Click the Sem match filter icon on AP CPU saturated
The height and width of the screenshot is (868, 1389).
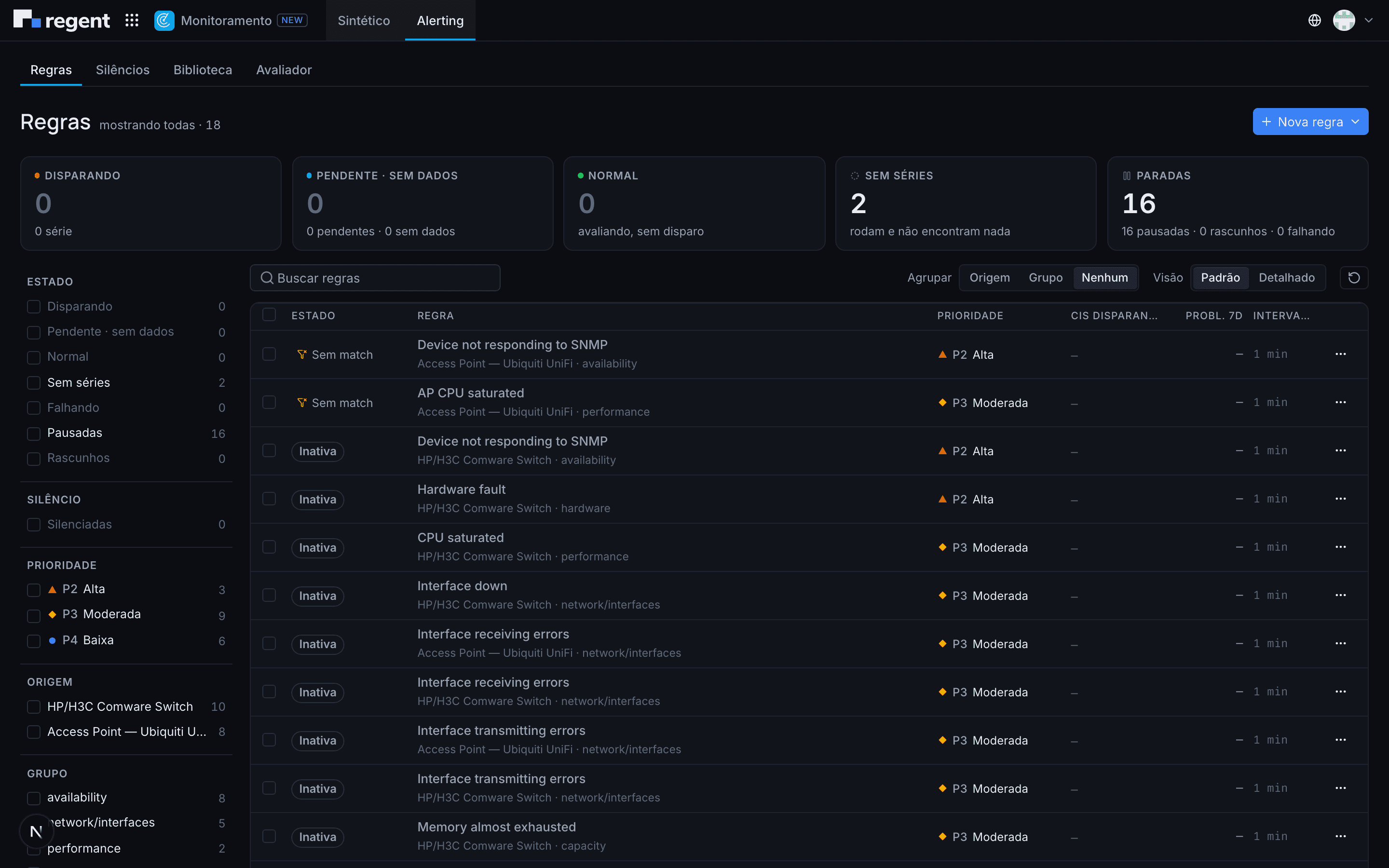301,403
